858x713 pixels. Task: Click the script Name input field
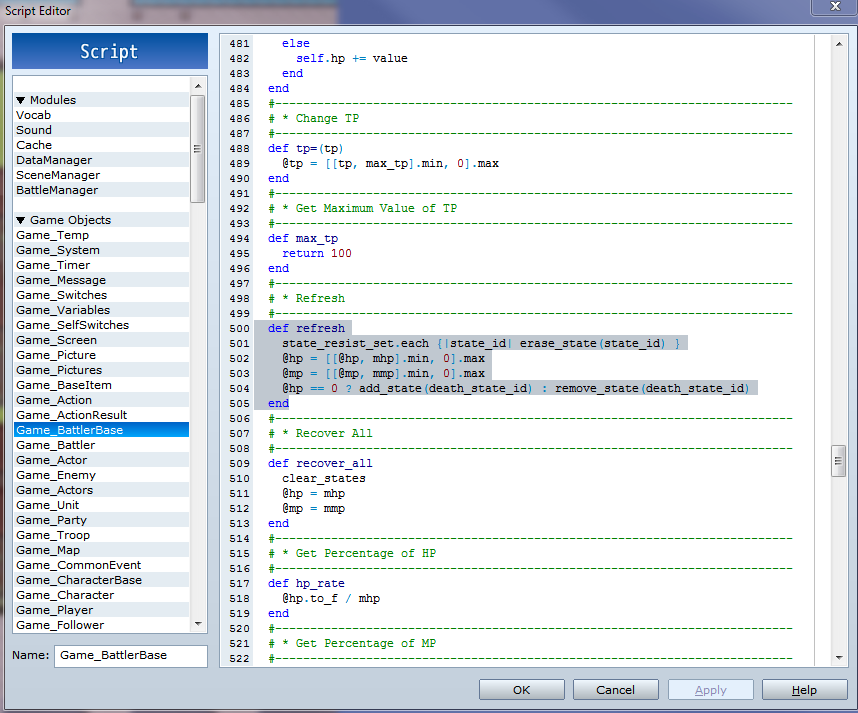click(x=130, y=656)
